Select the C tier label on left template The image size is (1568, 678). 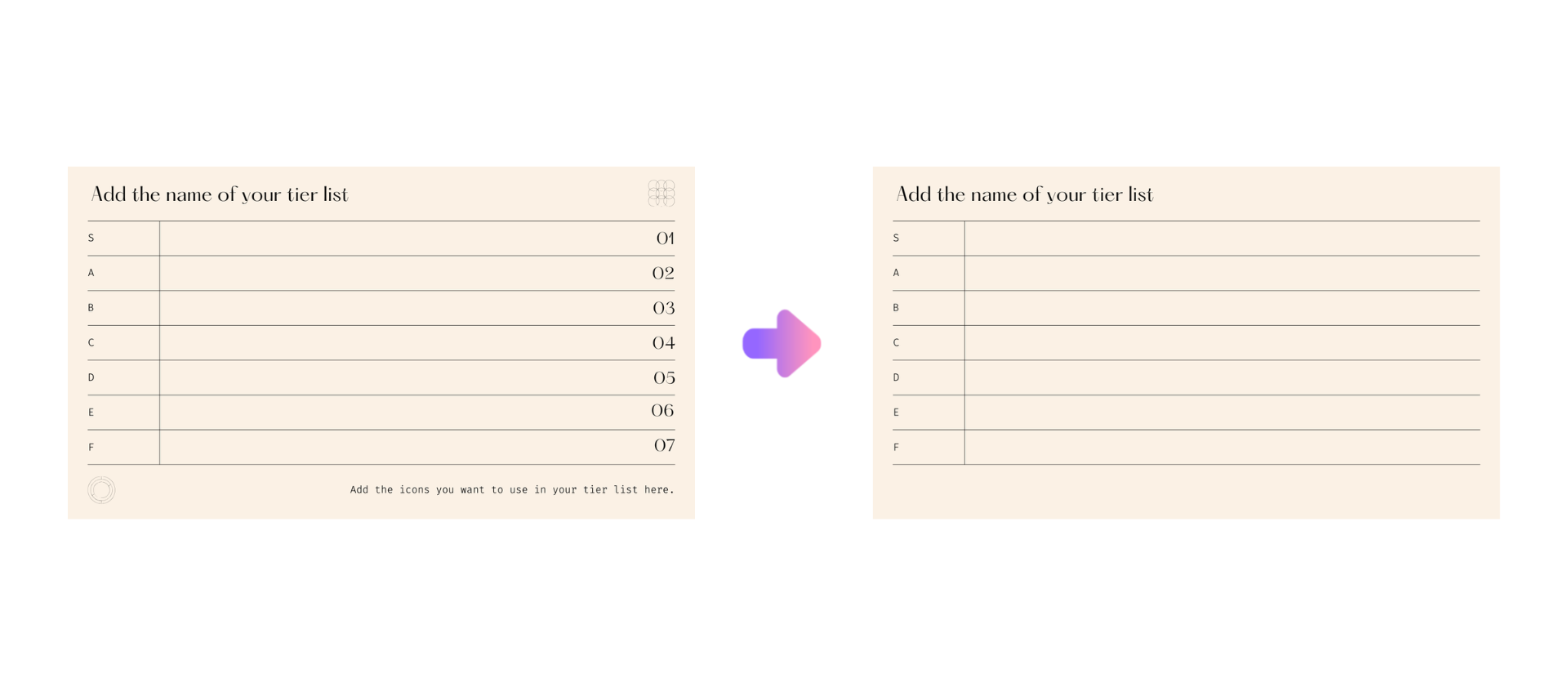tap(91, 343)
